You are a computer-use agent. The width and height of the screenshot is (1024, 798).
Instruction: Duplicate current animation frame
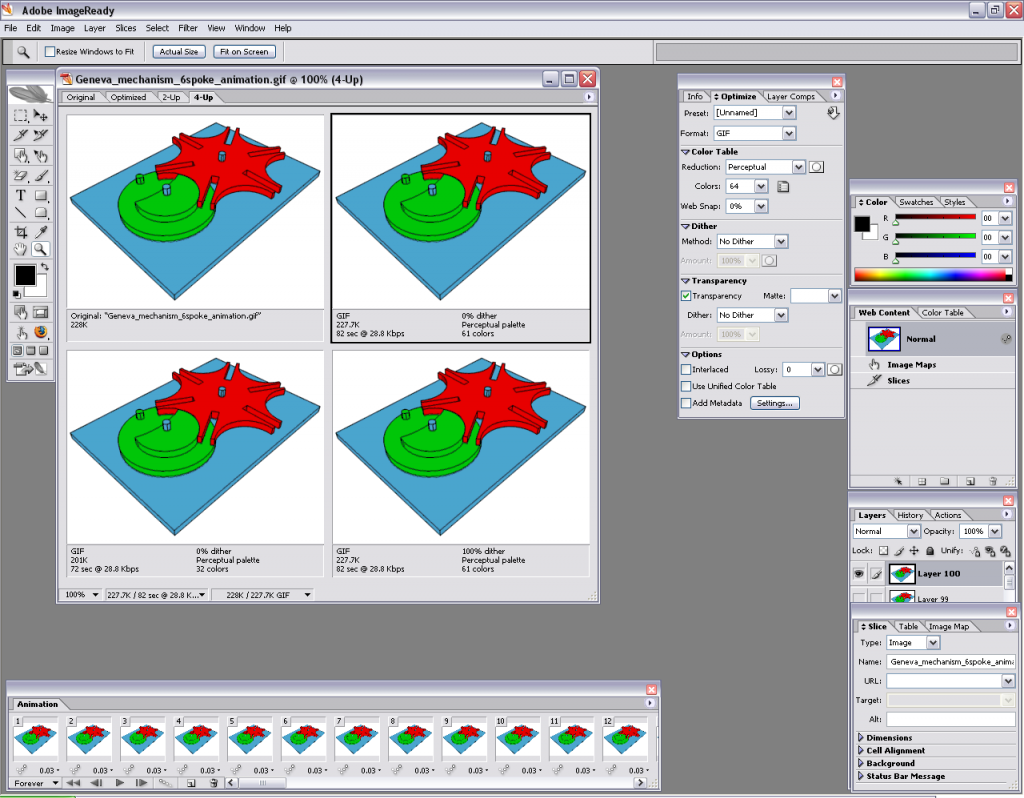tap(191, 782)
